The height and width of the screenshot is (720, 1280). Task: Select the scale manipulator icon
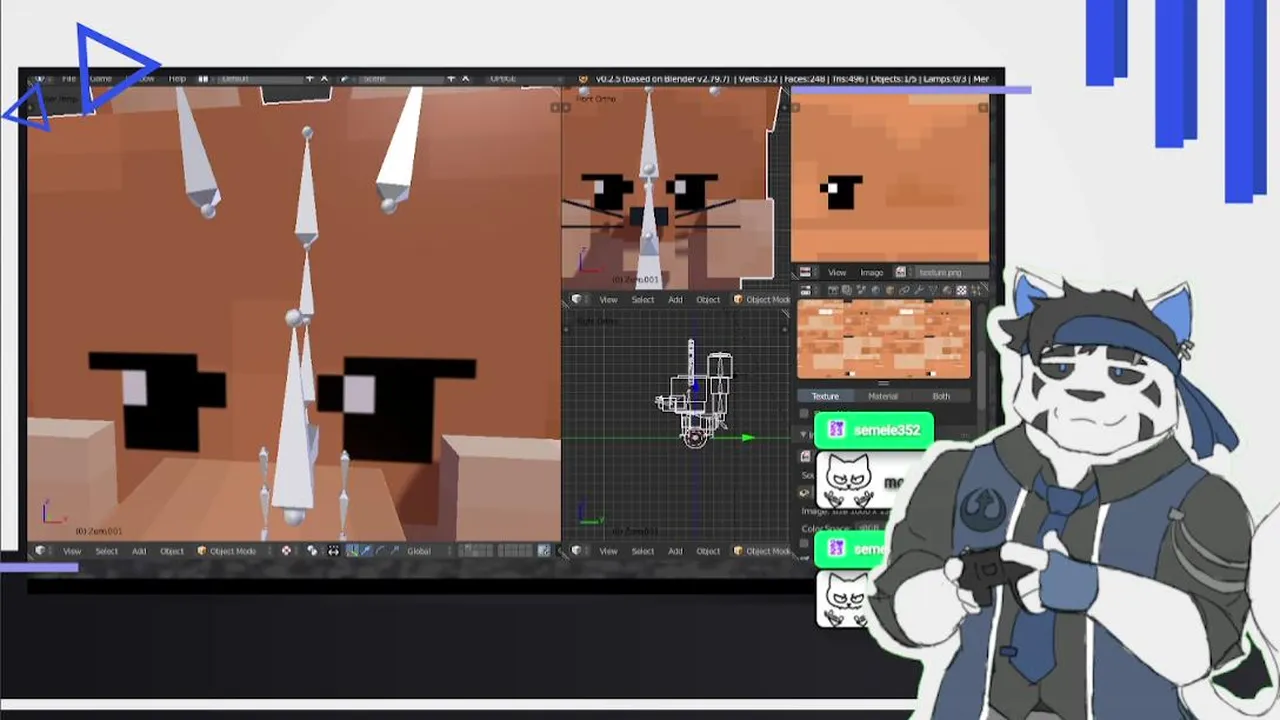click(394, 551)
